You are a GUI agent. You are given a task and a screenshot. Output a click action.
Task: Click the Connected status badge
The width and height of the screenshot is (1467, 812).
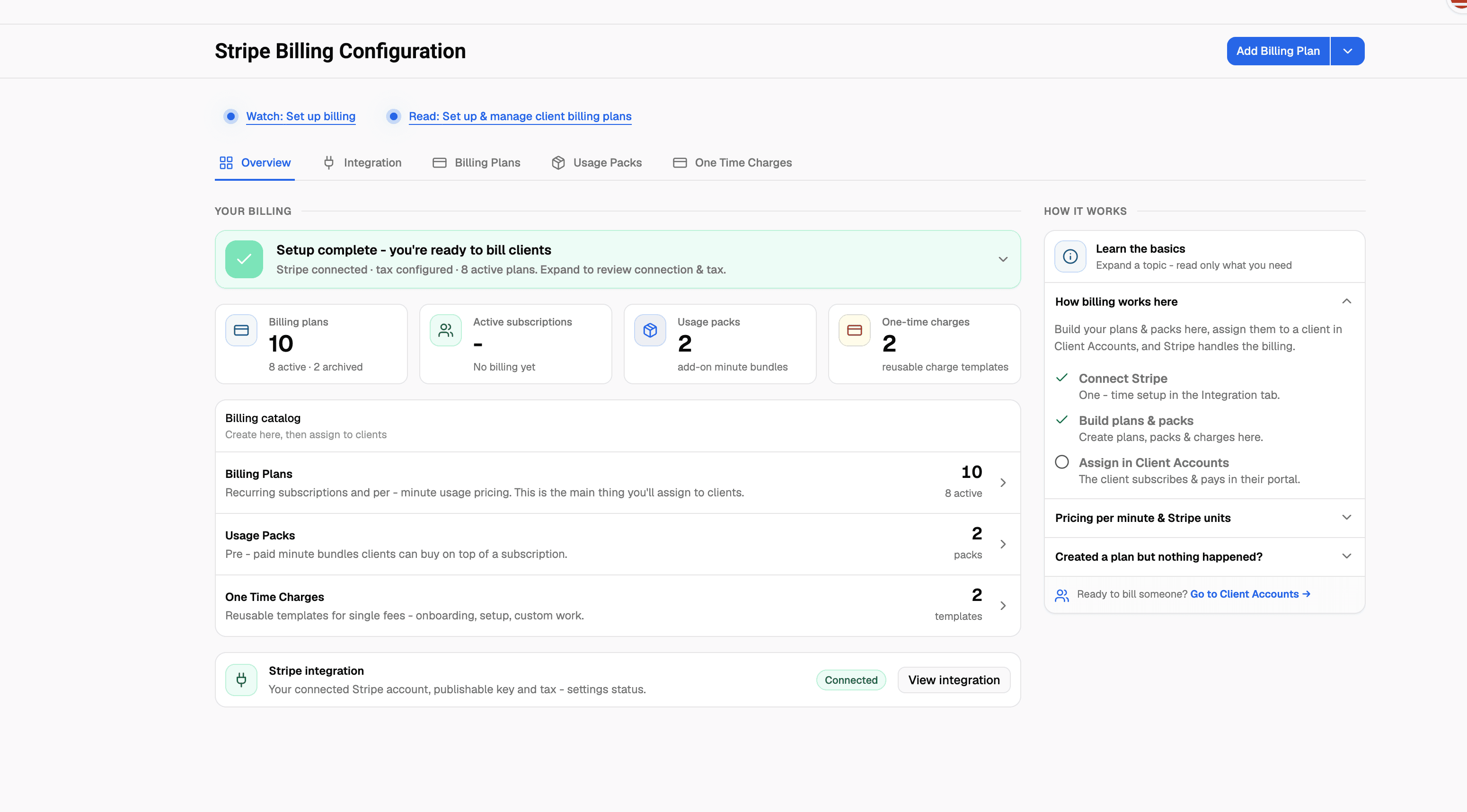[x=851, y=680]
